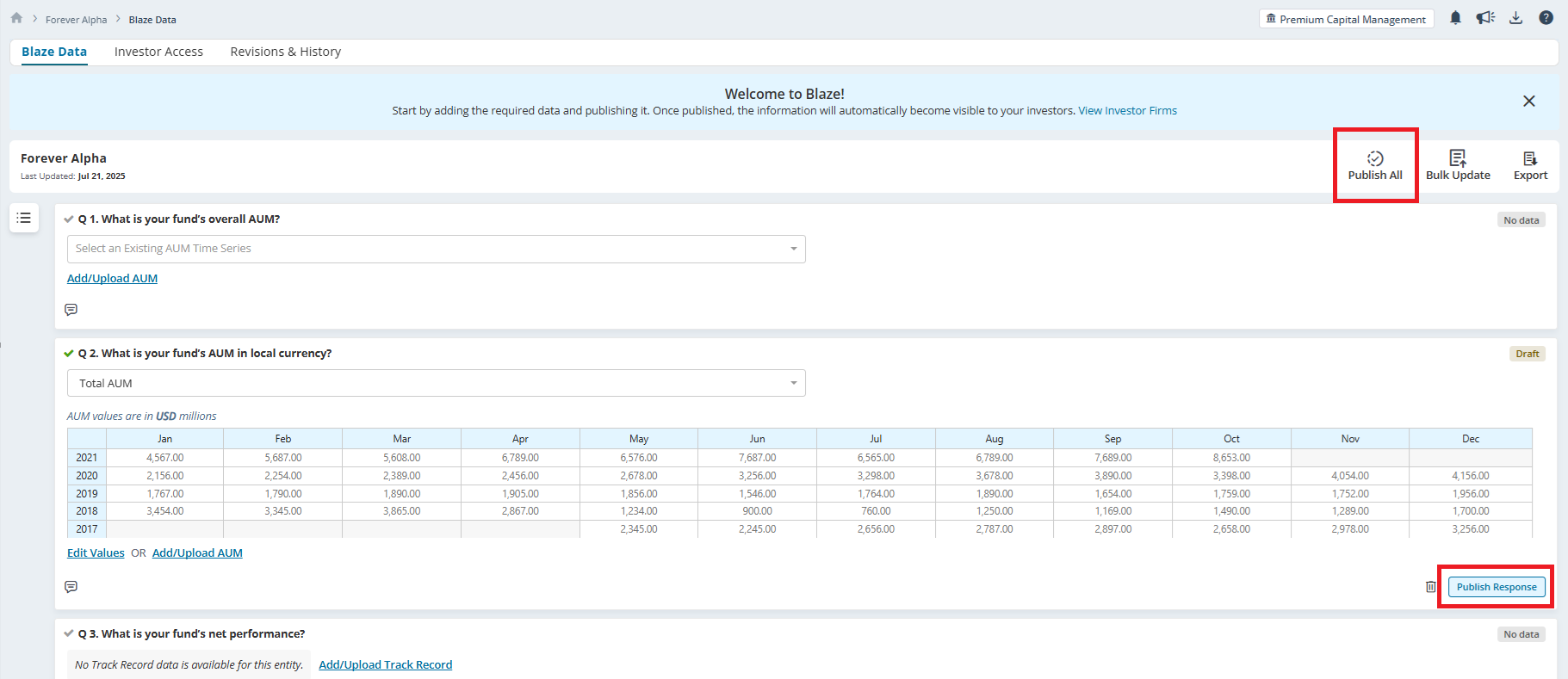Select Dec 2020 value 4,156.00
The width and height of the screenshot is (1568, 679).
[x=1470, y=476]
